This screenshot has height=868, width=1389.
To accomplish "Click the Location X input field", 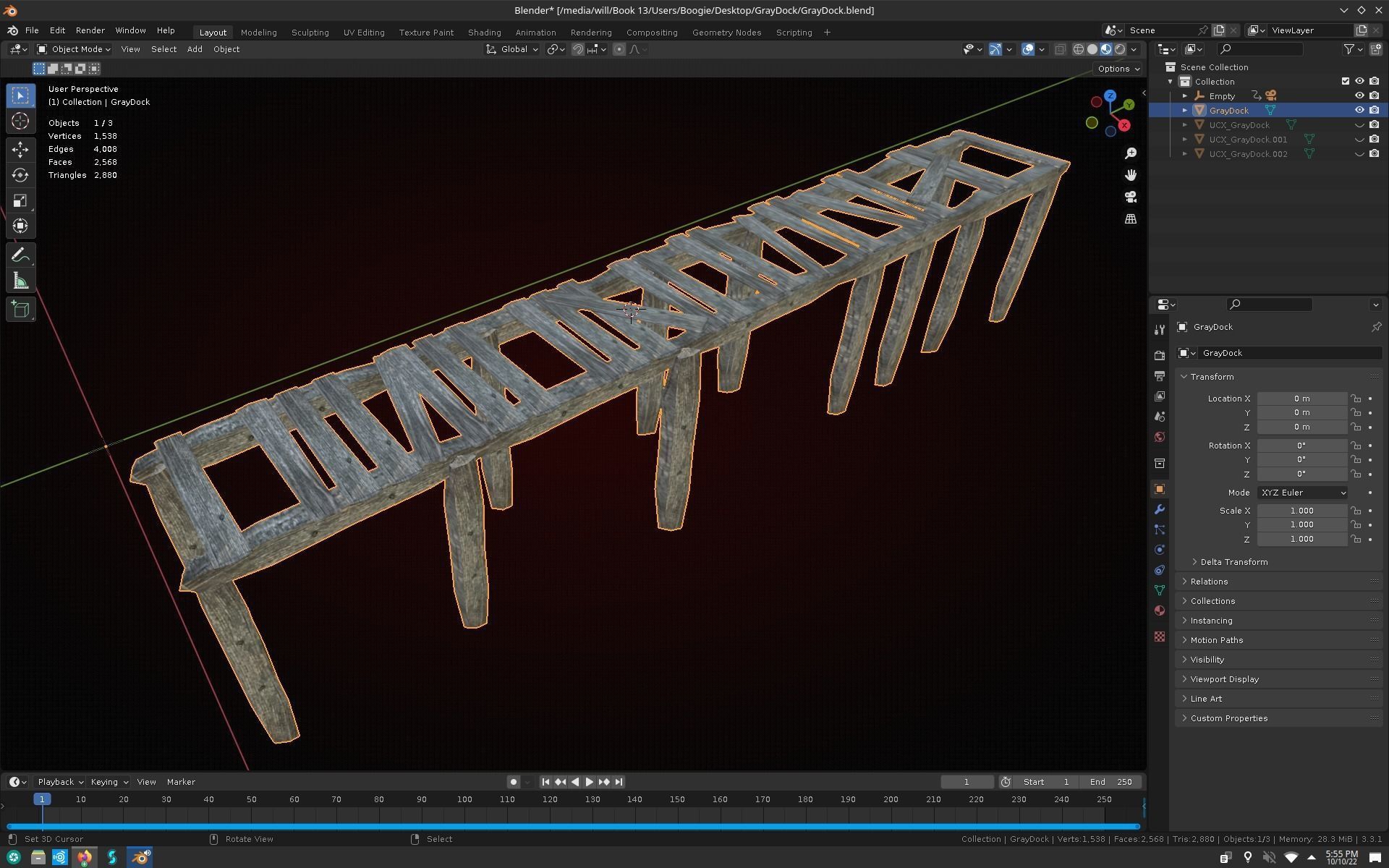I will [x=1301, y=399].
